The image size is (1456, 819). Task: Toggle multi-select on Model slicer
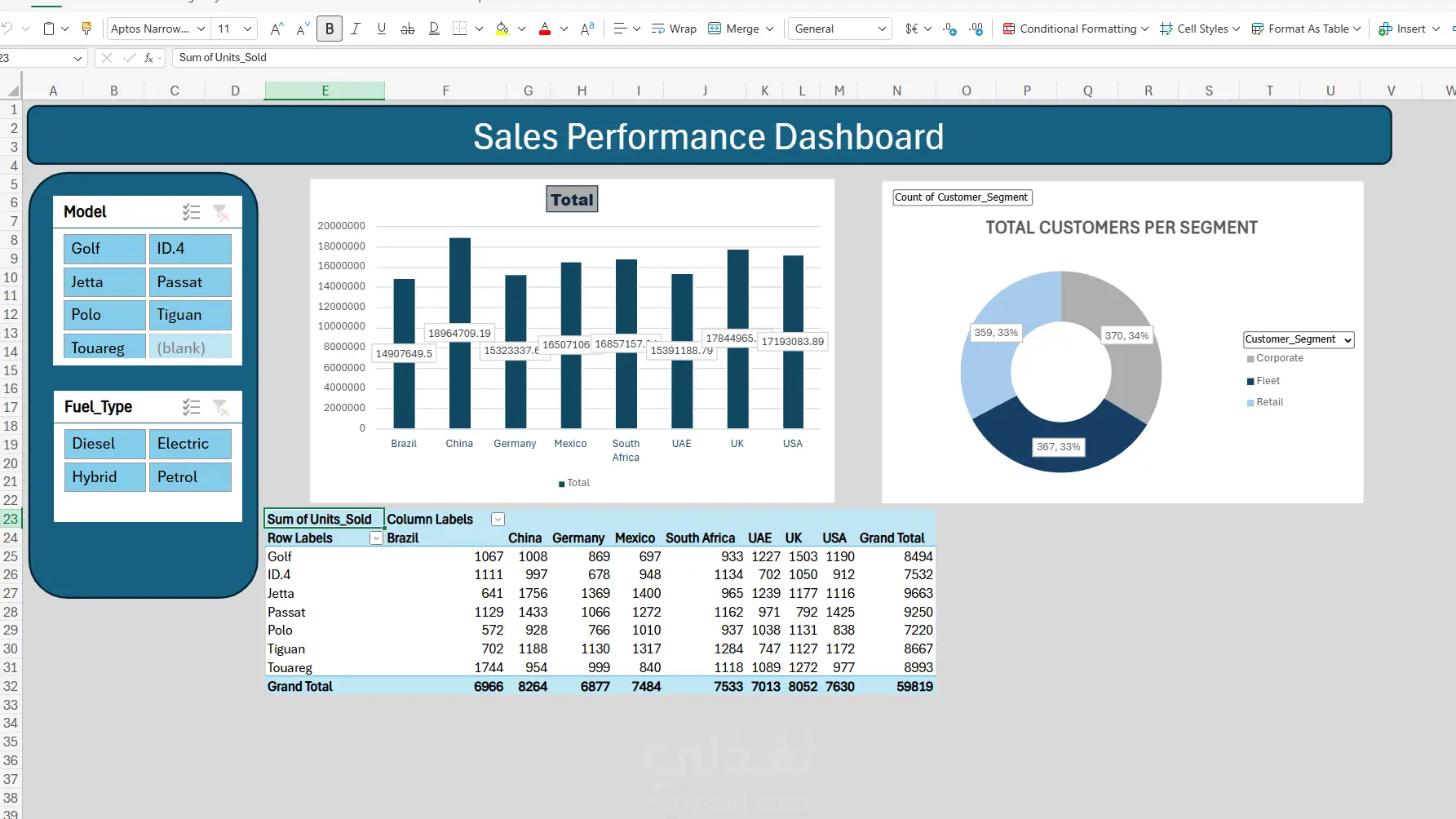tap(191, 212)
